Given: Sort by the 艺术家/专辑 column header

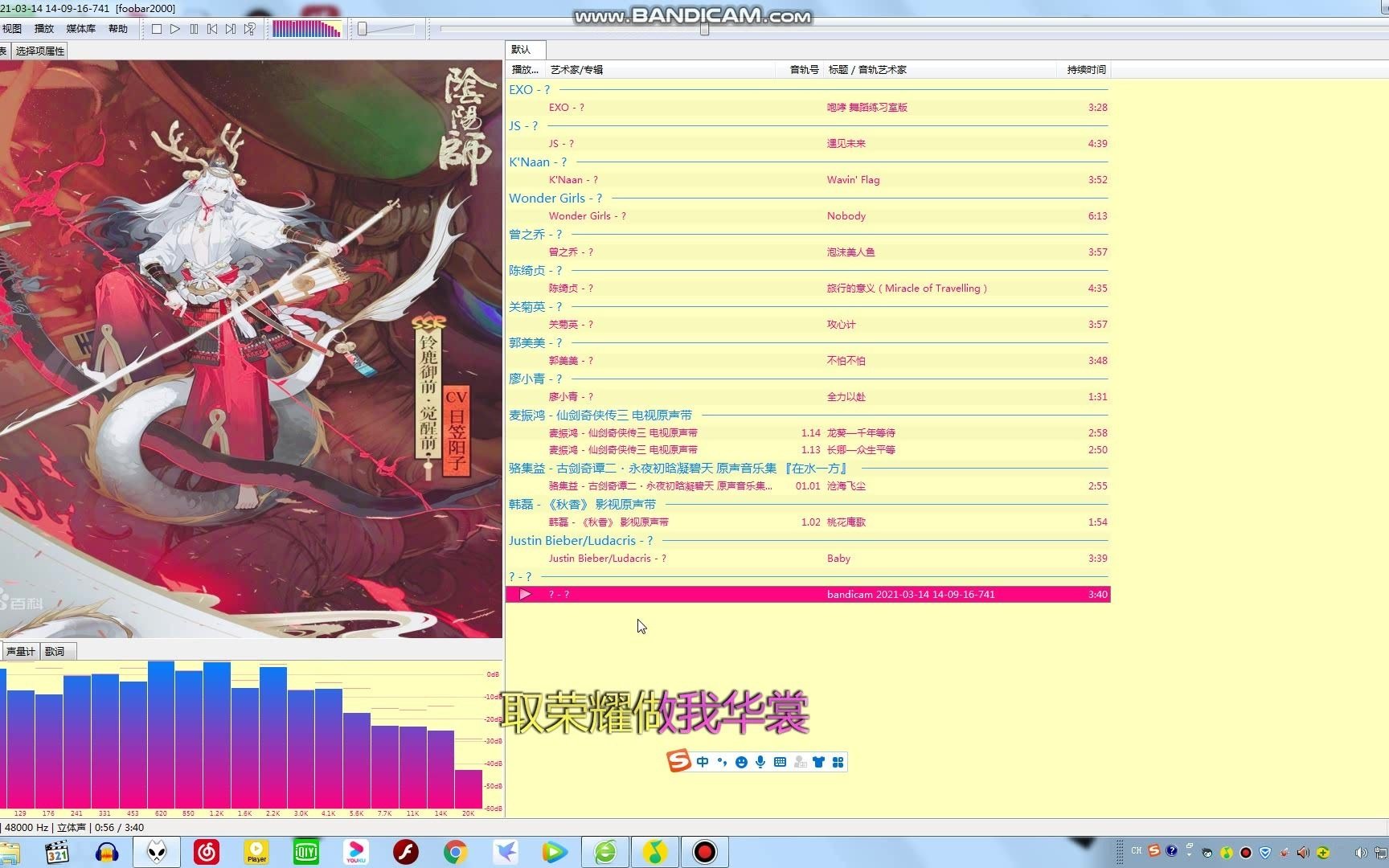Looking at the screenshot, I should (661, 70).
